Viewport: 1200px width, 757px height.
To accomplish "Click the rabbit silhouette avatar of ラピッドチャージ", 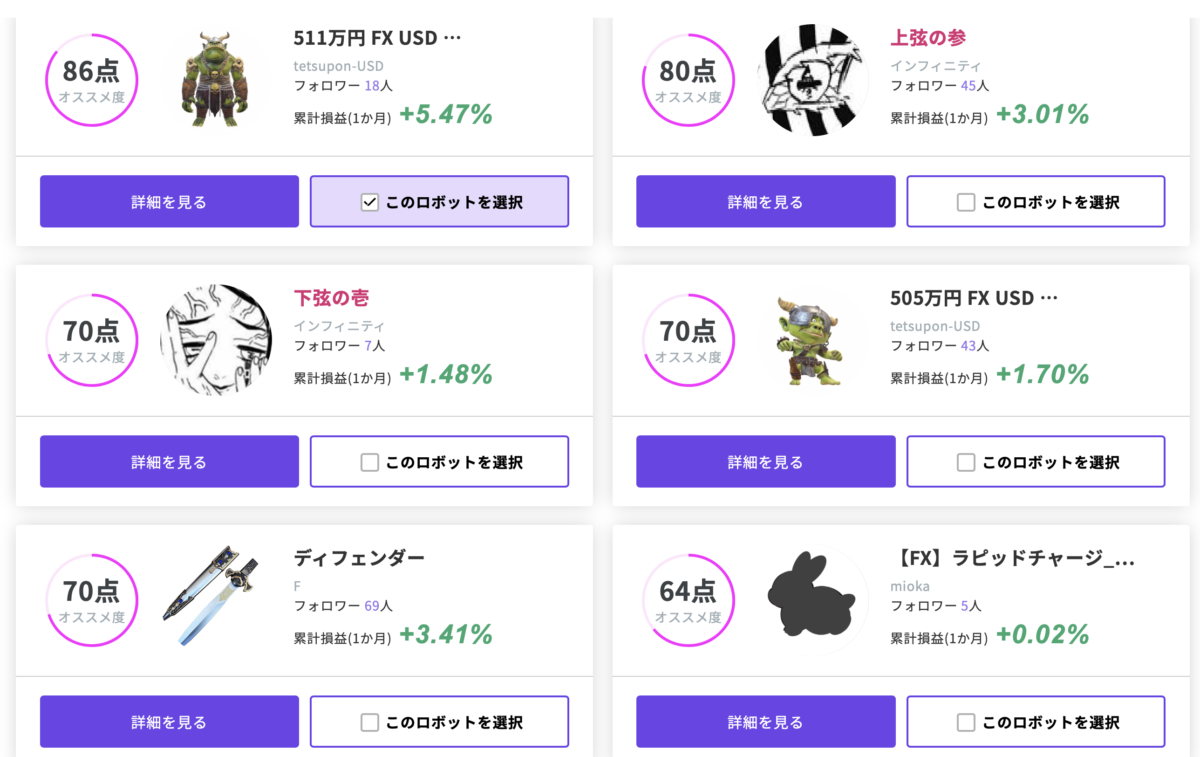I will 812,596.
